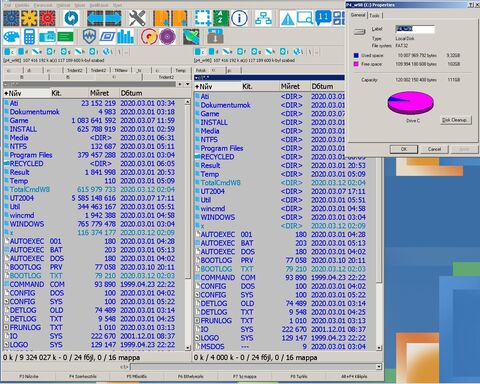Click OK in the Properties dialog

404,149
